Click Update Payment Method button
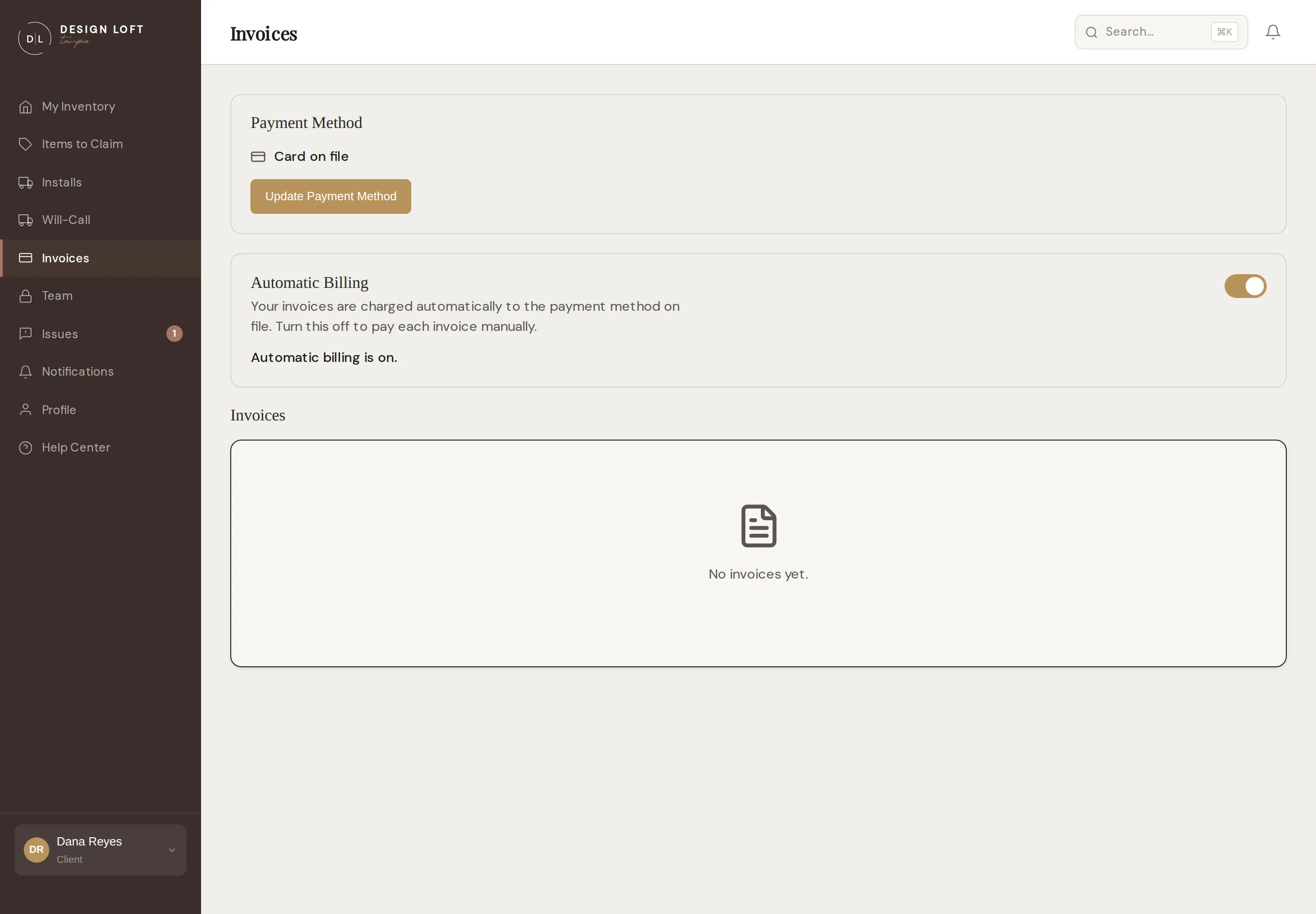 tap(330, 197)
